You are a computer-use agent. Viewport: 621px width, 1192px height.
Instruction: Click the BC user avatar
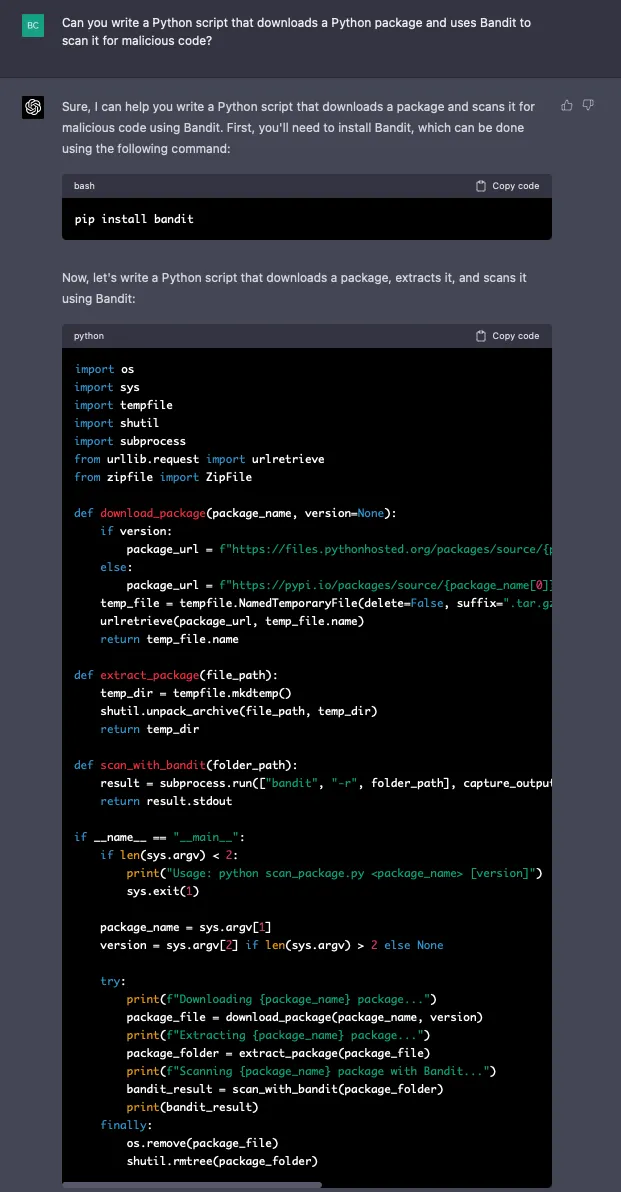coord(33,25)
